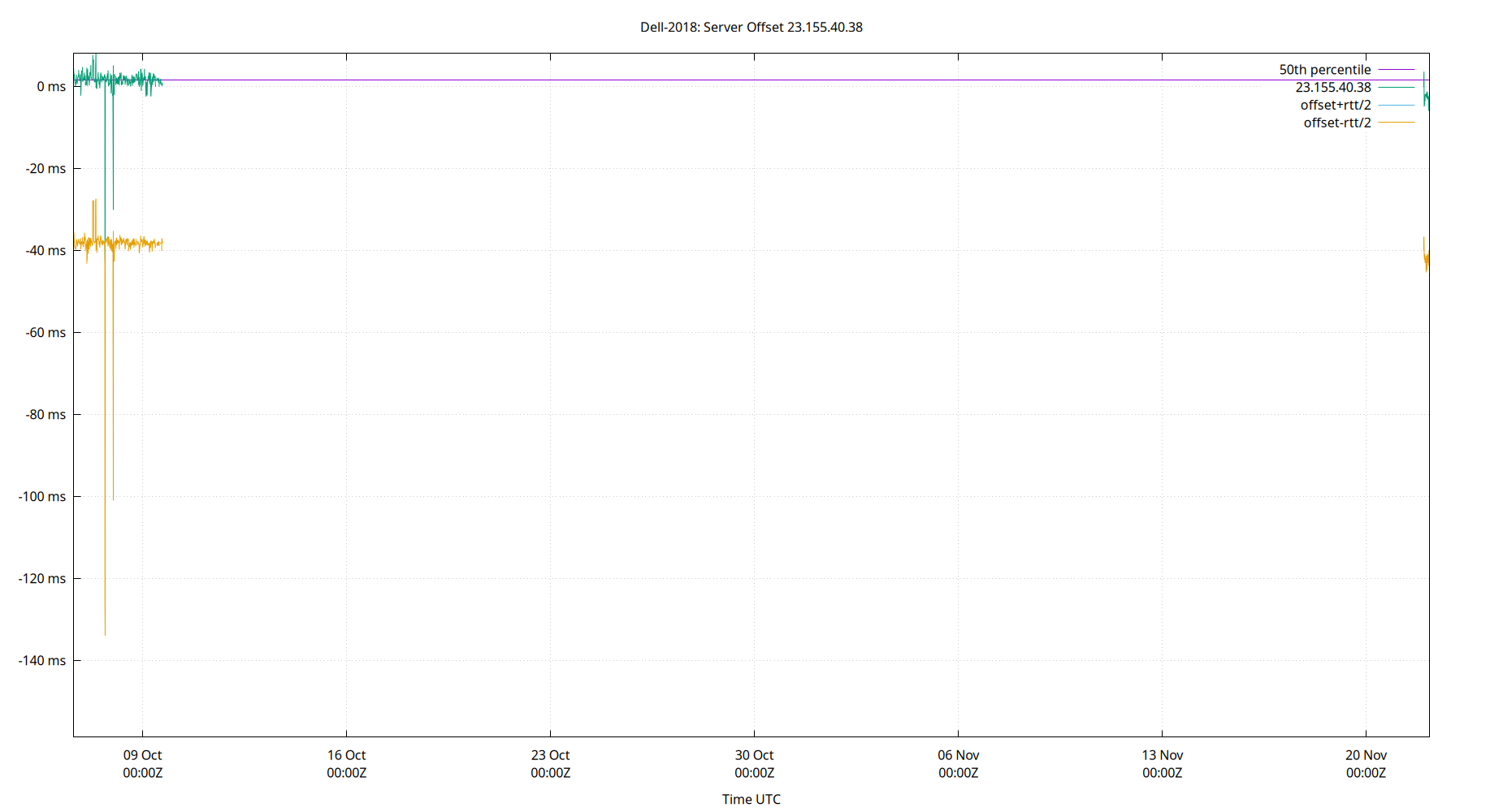Click the chart title "Dell-2018: Server Offset 23.155.40.38"
Screen dimensions: 1503x812
coord(751,27)
